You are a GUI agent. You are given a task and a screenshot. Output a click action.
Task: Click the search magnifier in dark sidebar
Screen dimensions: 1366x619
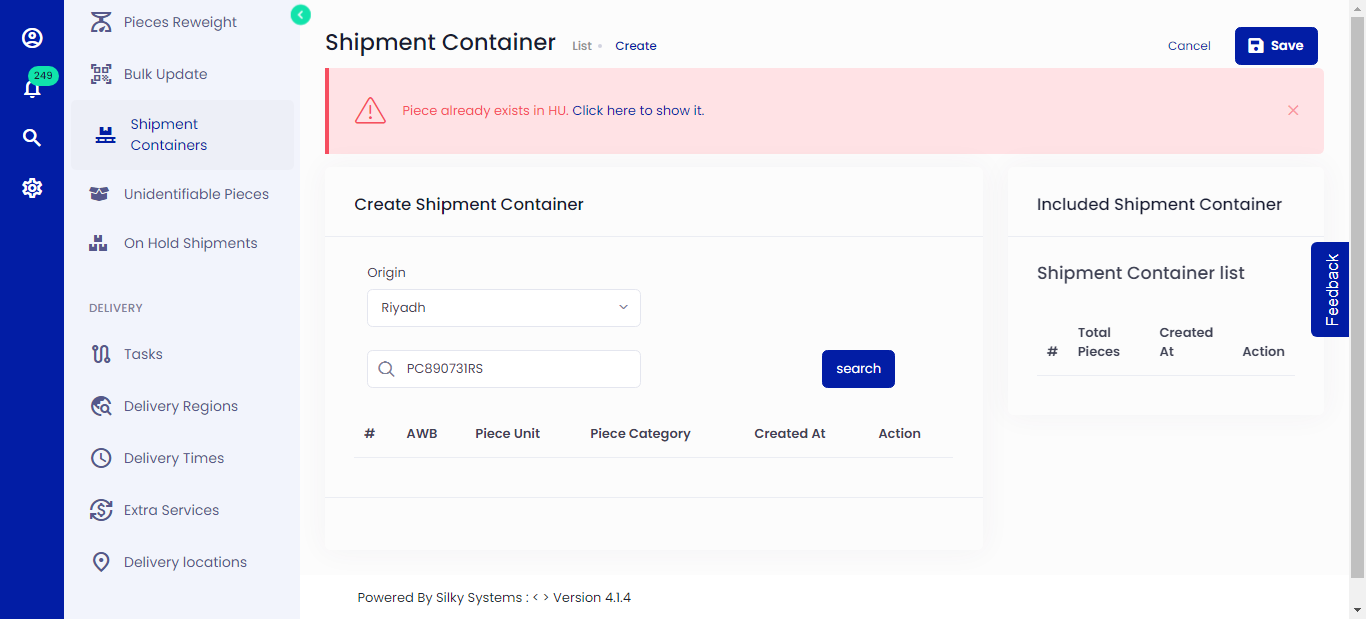tap(31, 137)
